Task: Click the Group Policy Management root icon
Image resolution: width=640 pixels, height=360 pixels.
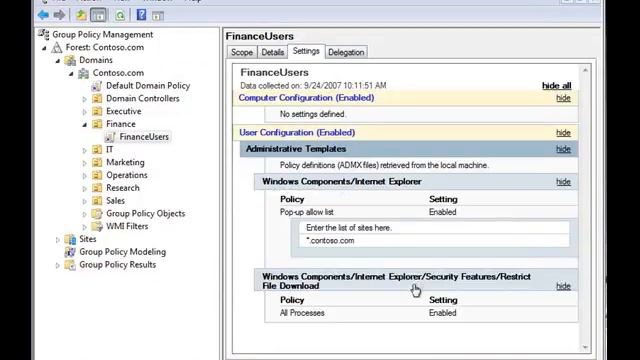Action: 44,34
